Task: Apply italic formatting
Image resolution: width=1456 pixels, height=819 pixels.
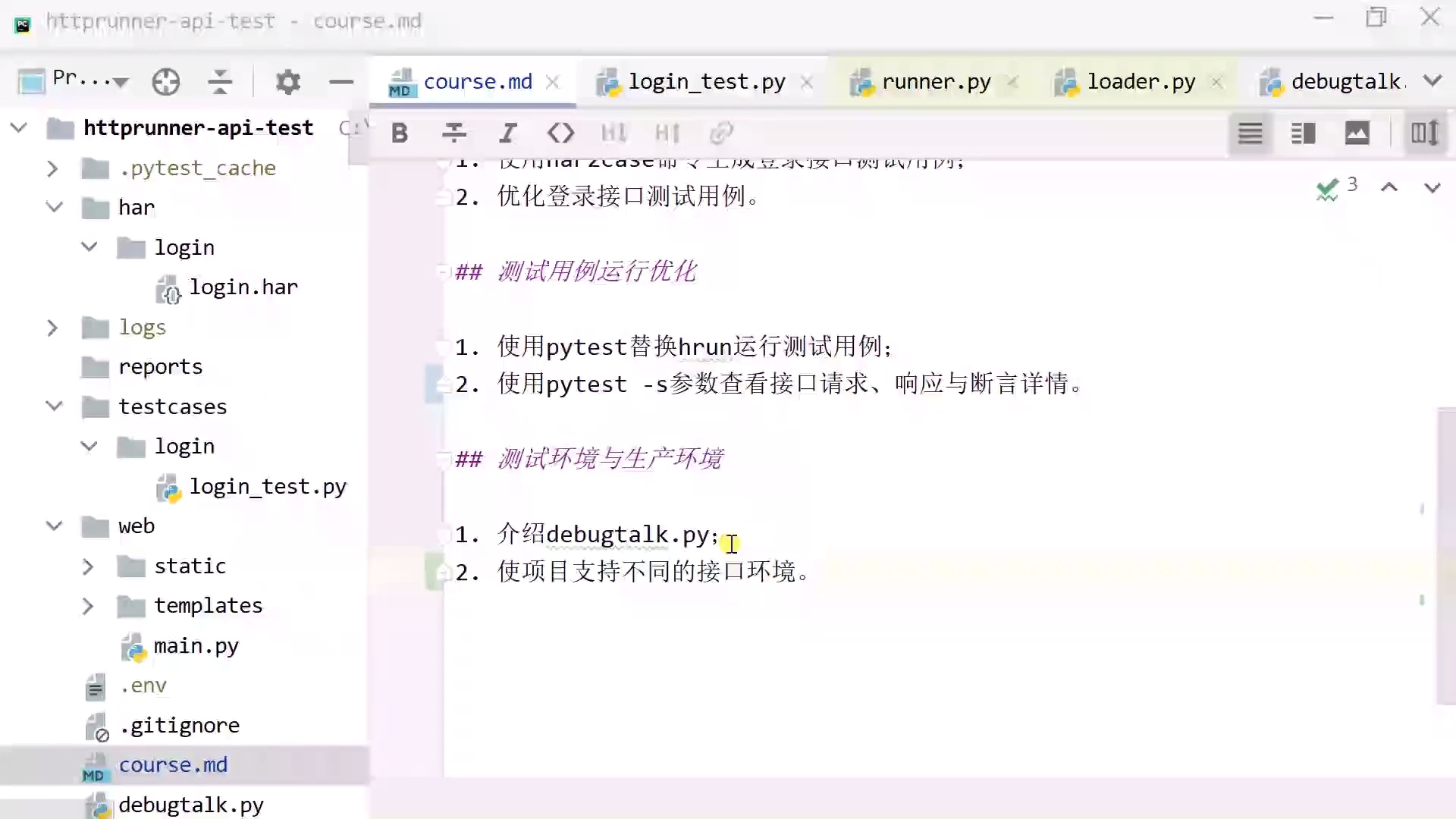Action: [507, 133]
